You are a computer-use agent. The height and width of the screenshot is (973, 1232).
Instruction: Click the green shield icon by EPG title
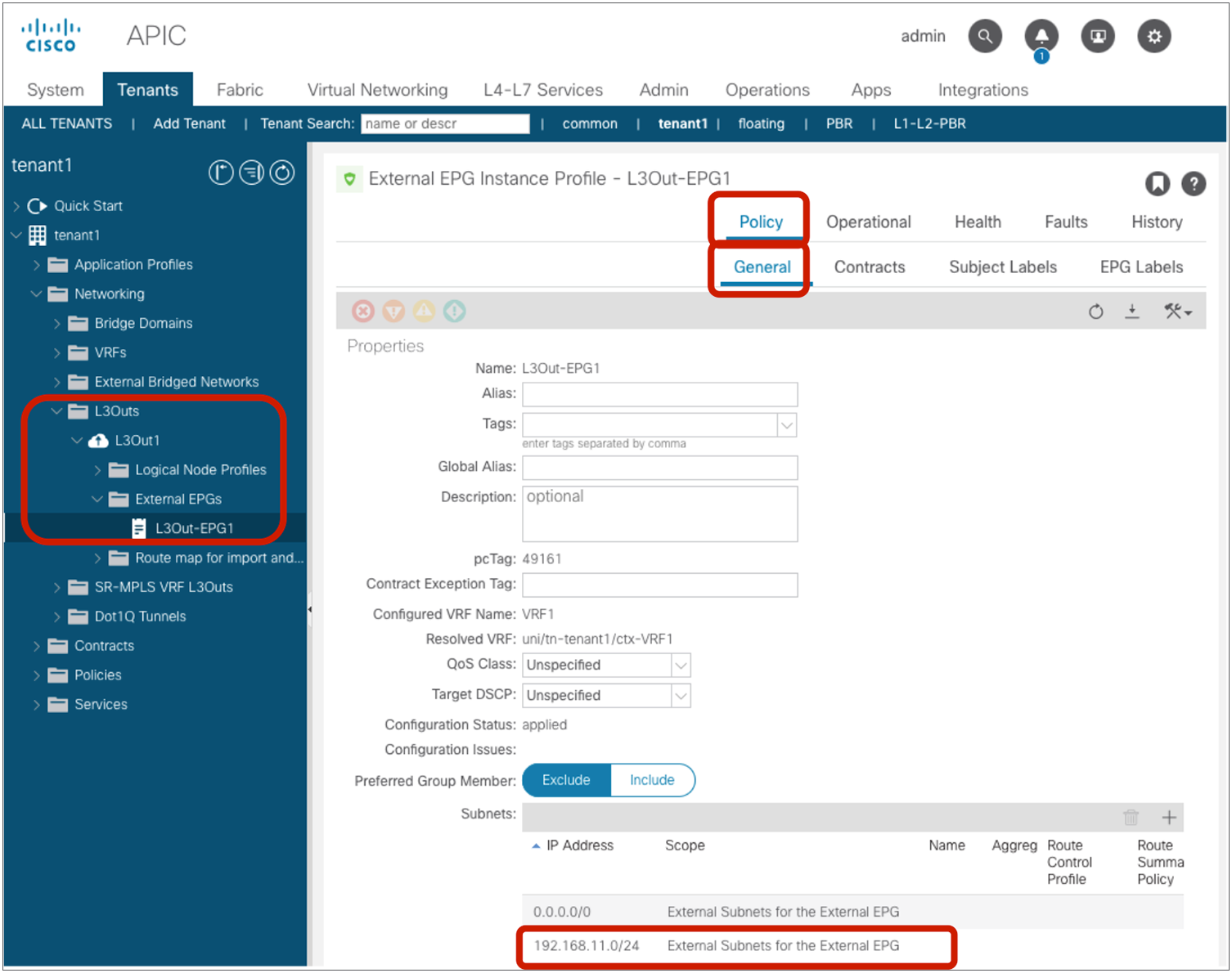coord(349,179)
